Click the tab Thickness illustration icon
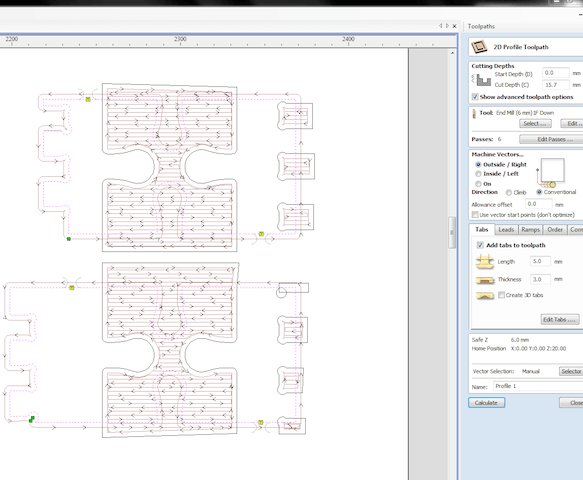583x480 pixels. coord(484,280)
